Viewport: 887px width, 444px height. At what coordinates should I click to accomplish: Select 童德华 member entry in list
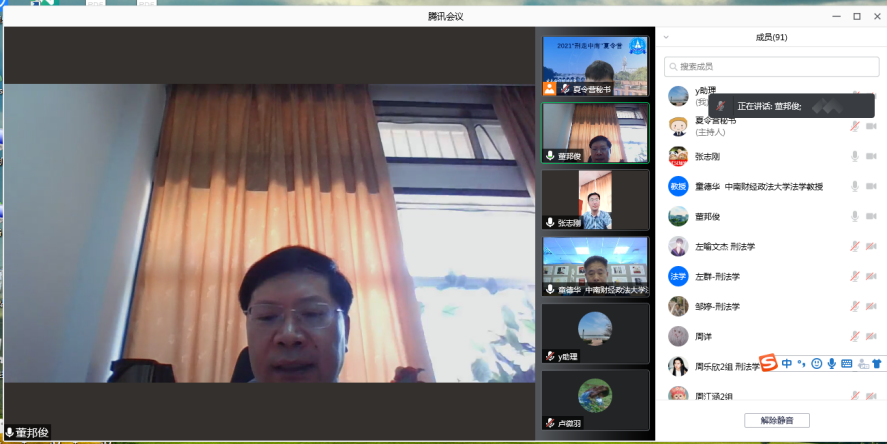coord(760,186)
